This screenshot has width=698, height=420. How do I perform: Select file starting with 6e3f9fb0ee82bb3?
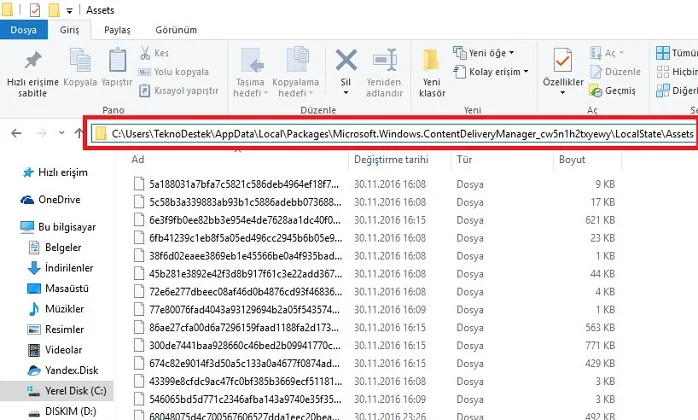[x=237, y=220]
